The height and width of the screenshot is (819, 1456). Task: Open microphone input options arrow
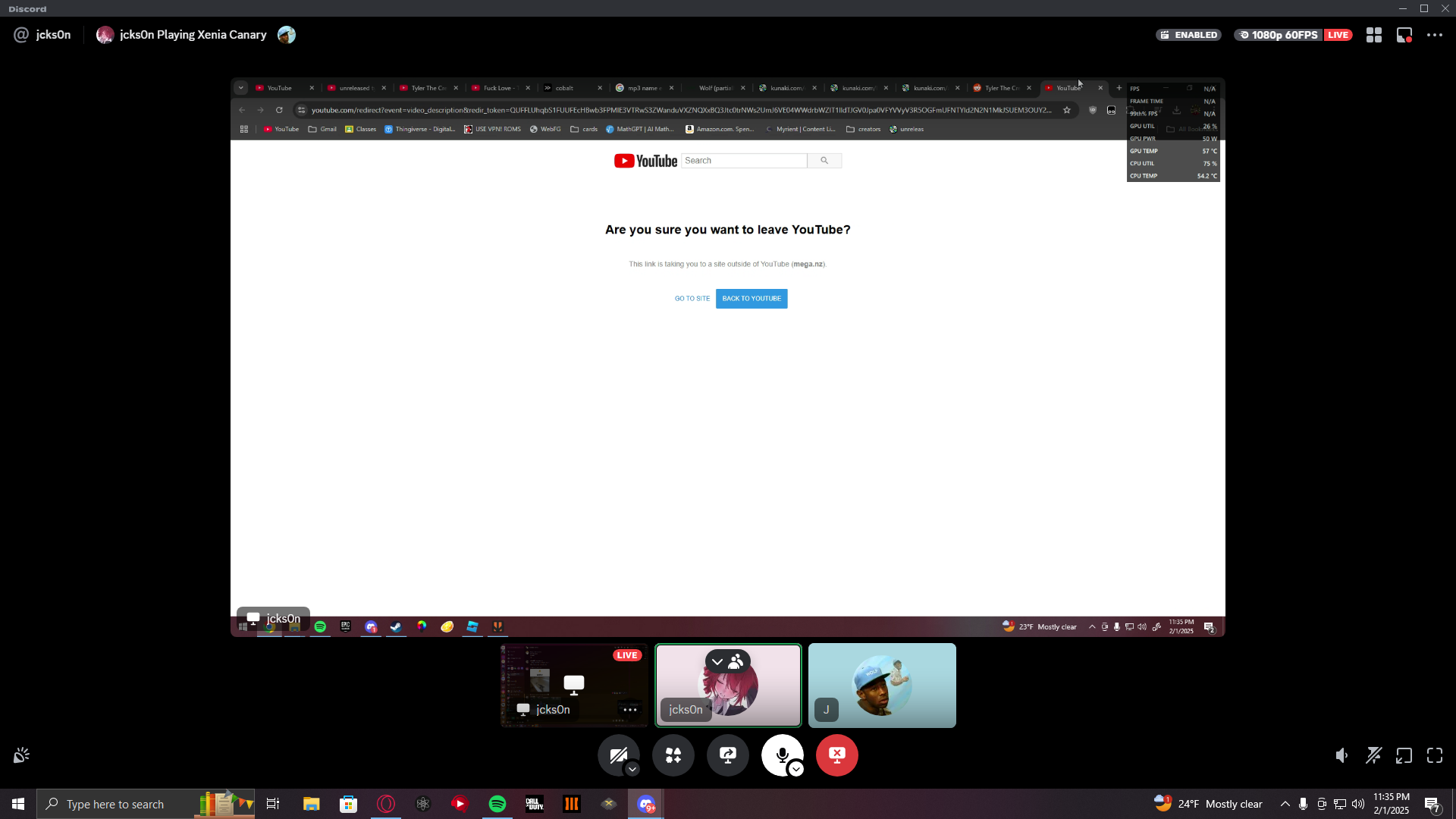[x=796, y=769]
